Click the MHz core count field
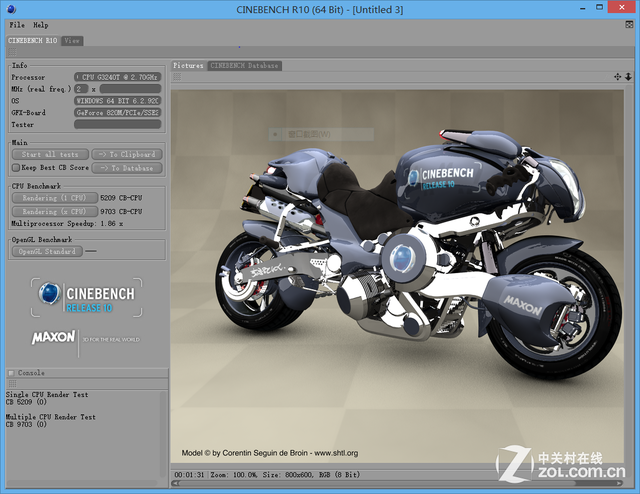 click(81, 89)
